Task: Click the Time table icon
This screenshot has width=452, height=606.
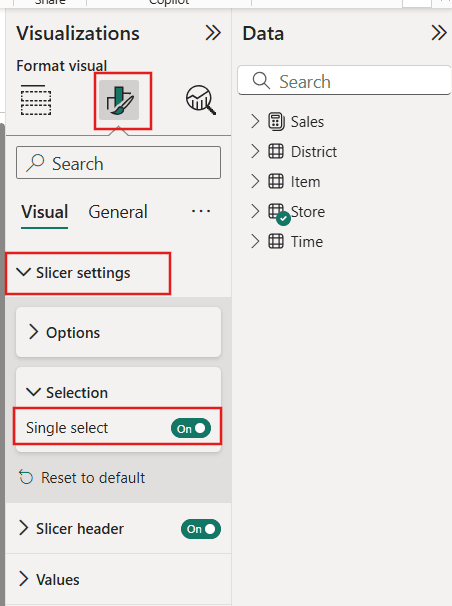Action: tap(276, 242)
